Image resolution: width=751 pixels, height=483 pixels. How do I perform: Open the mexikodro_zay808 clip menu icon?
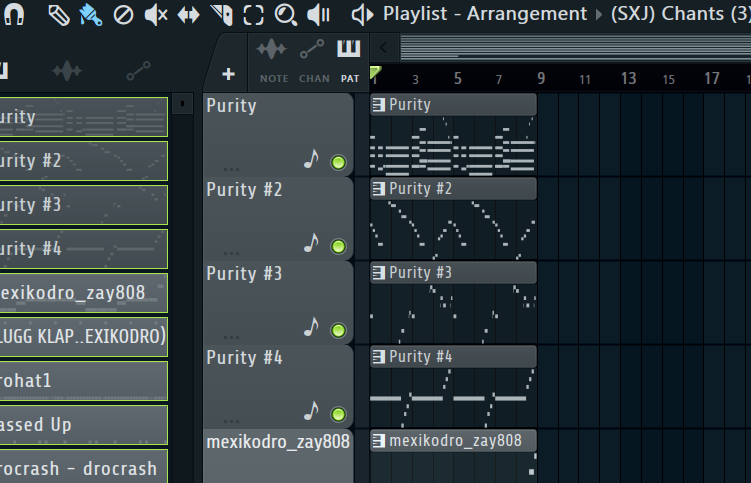point(379,440)
